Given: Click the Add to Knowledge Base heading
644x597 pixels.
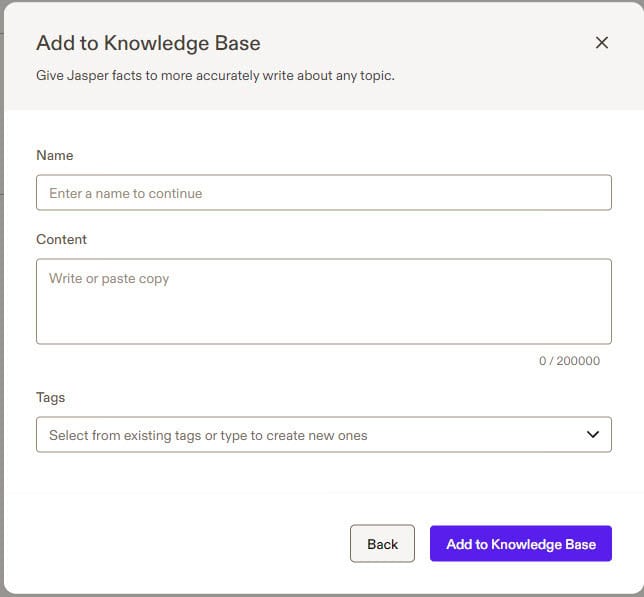Looking at the screenshot, I should click(x=148, y=43).
